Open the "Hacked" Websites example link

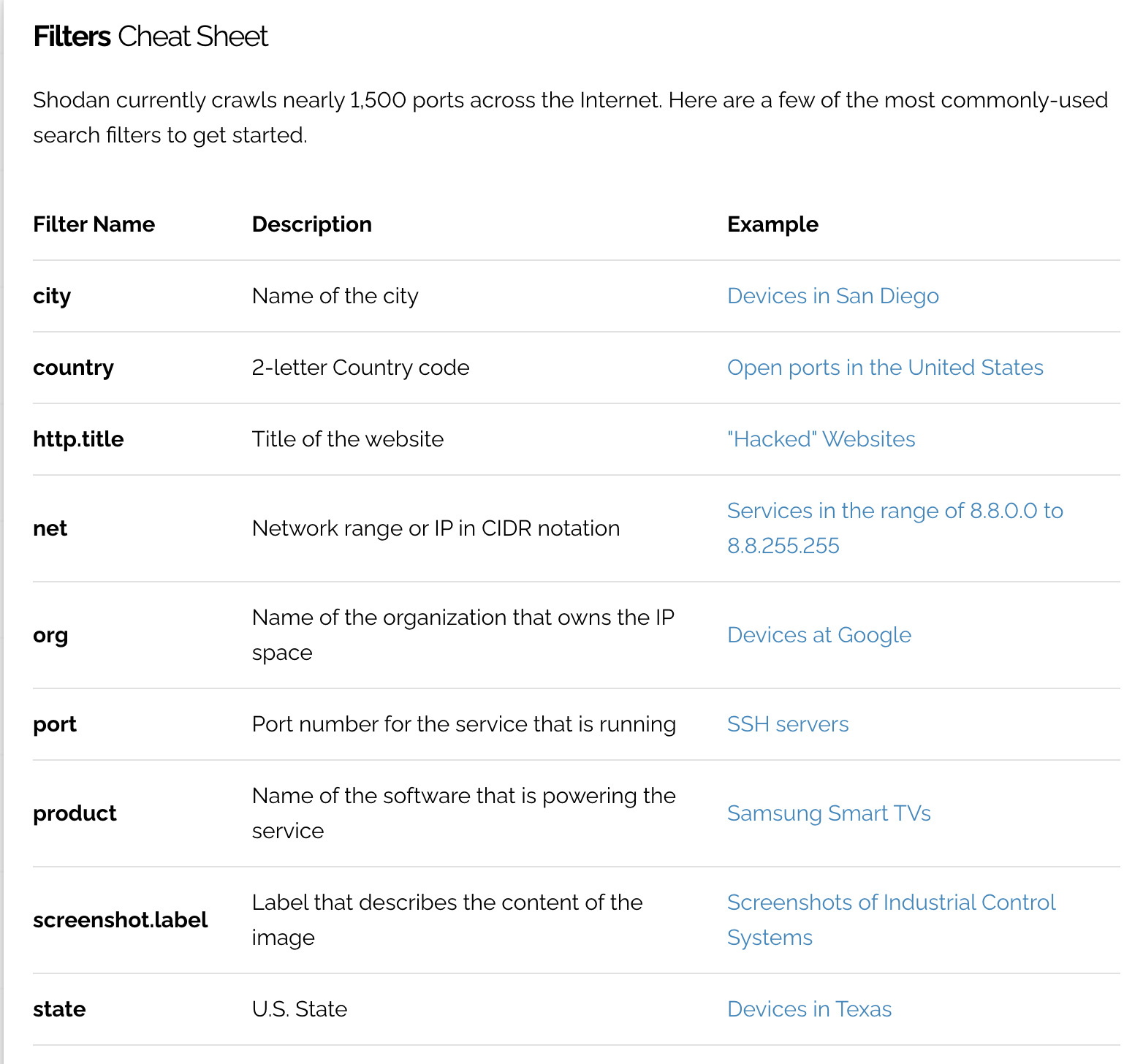[x=821, y=439]
